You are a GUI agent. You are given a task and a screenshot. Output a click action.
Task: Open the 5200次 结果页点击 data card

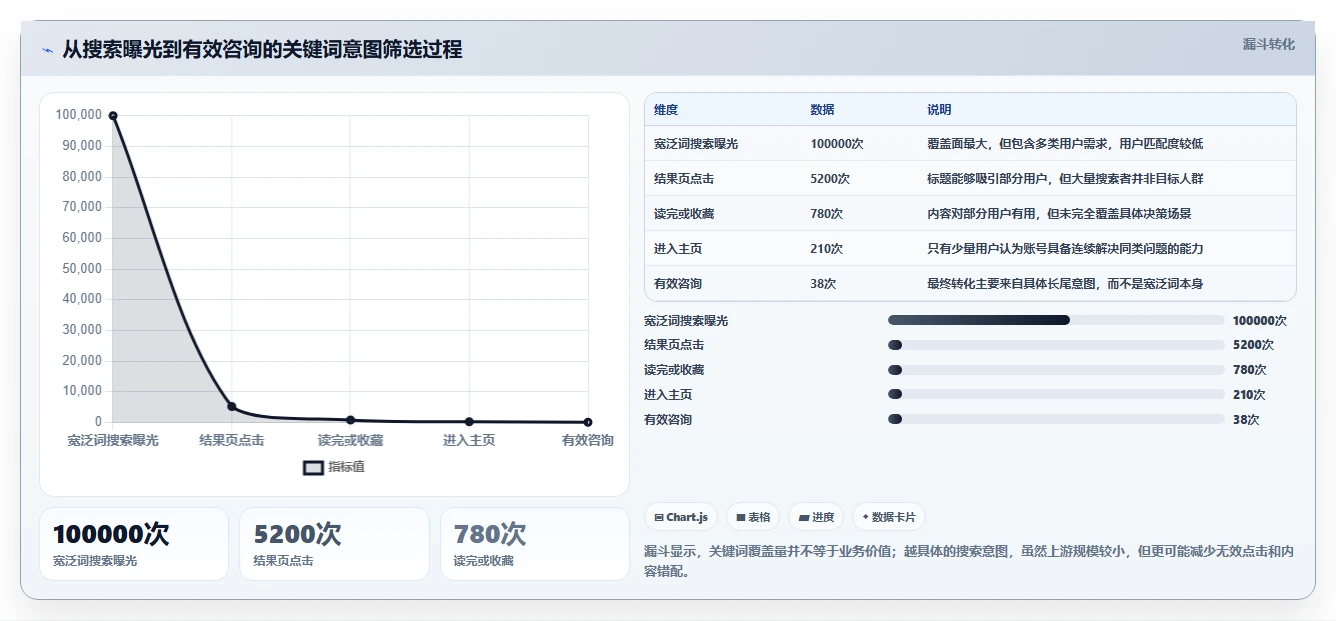(x=334, y=544)
